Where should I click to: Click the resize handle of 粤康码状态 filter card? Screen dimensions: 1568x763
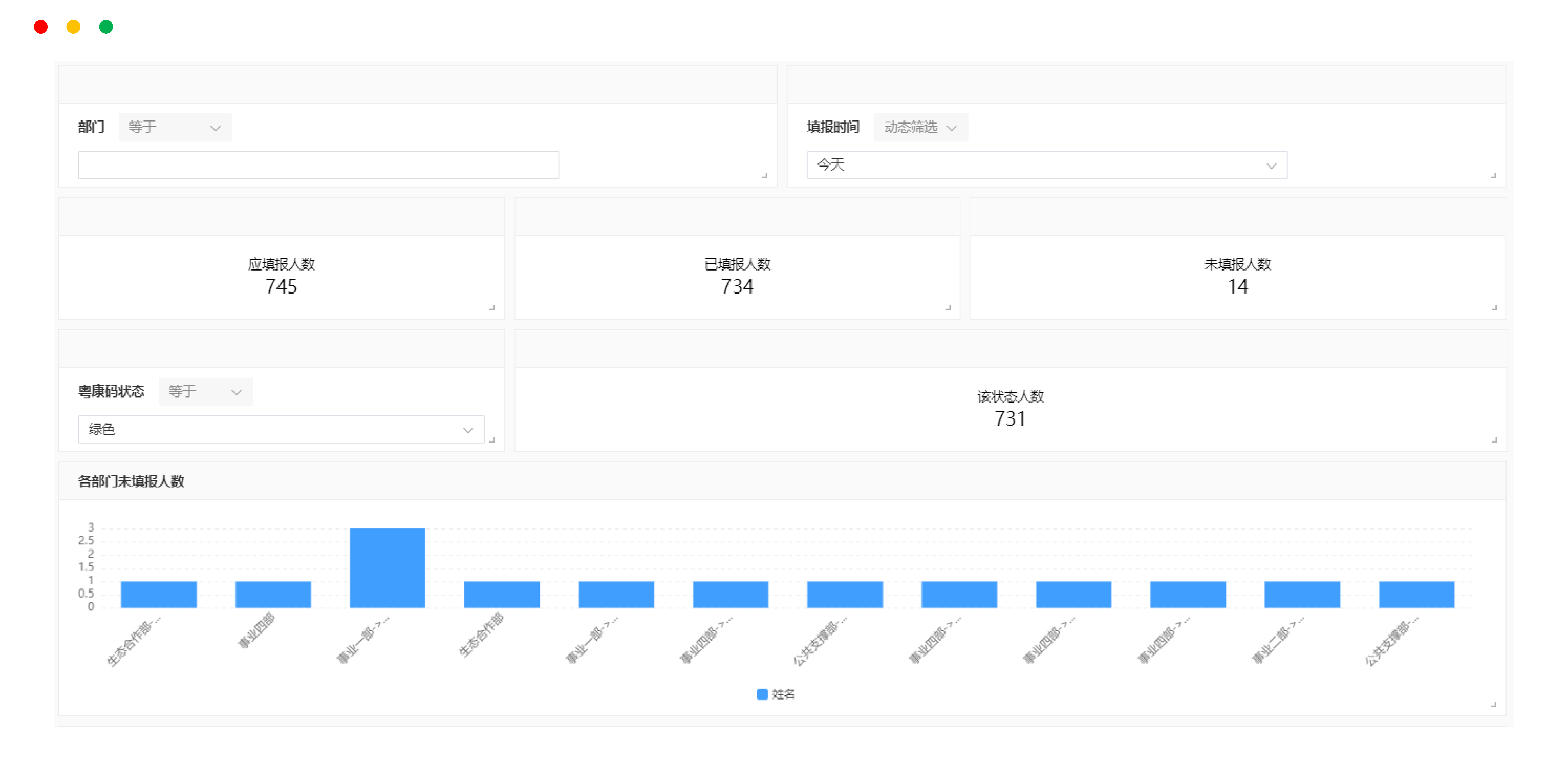click(x=492, y=440)
